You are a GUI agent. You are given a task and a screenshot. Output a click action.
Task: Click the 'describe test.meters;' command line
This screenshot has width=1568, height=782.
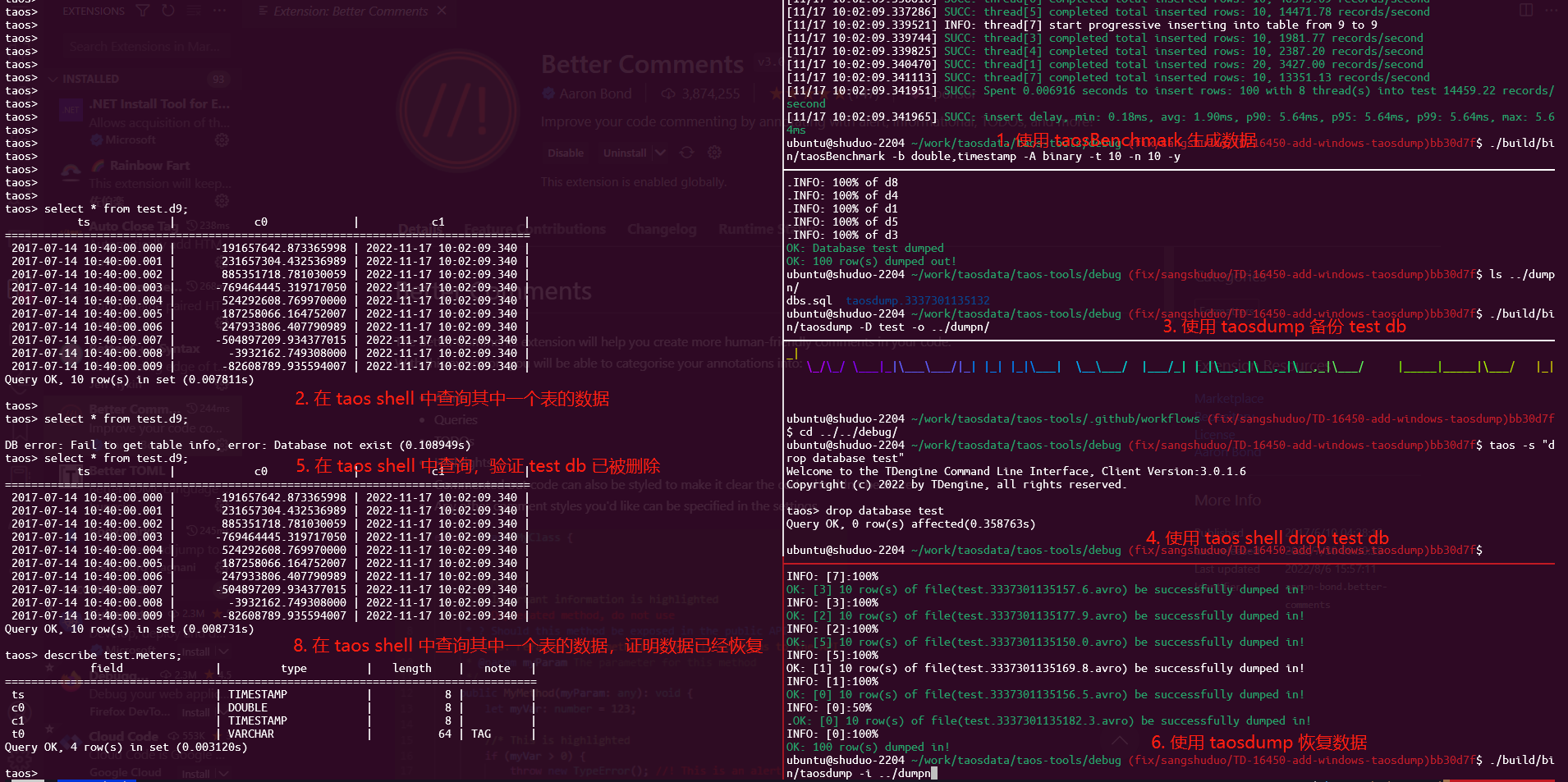coord(113,656)
